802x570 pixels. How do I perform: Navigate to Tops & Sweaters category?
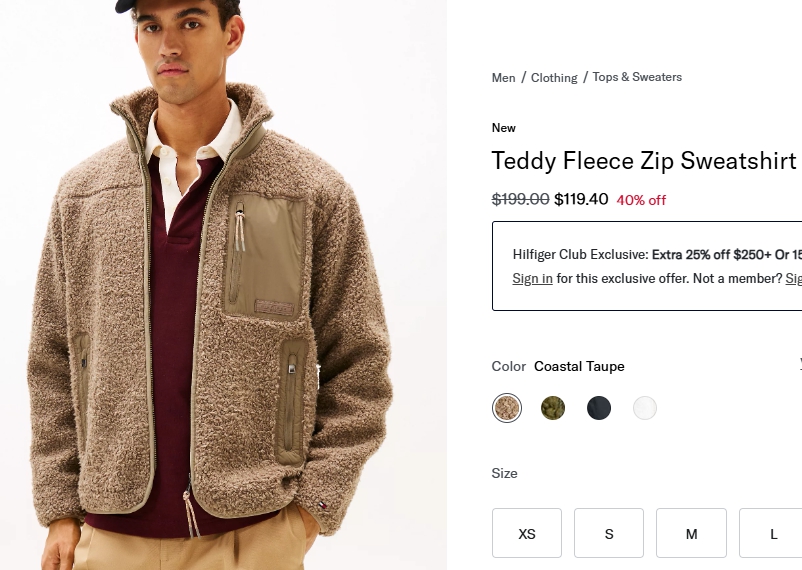(x=637, y=77)
